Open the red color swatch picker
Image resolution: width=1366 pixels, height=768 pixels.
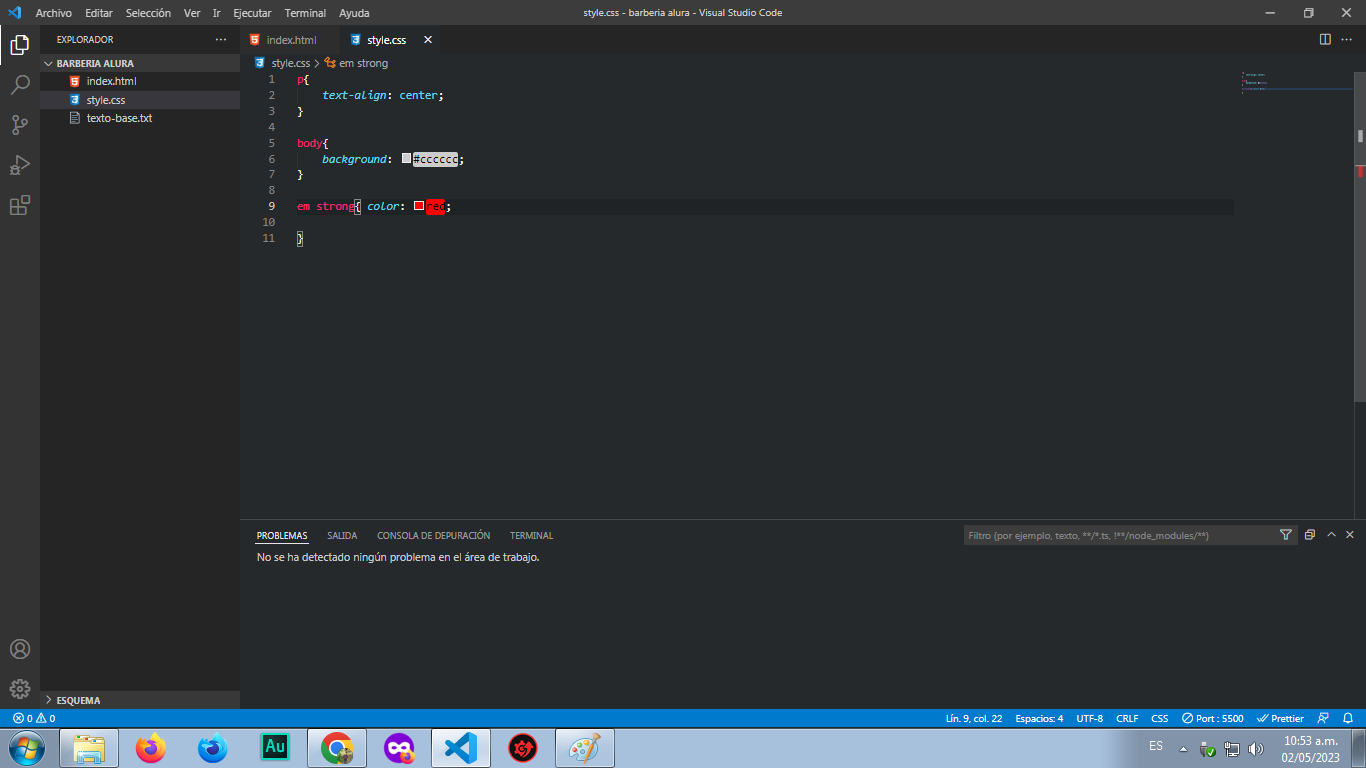tap(419, 206)
